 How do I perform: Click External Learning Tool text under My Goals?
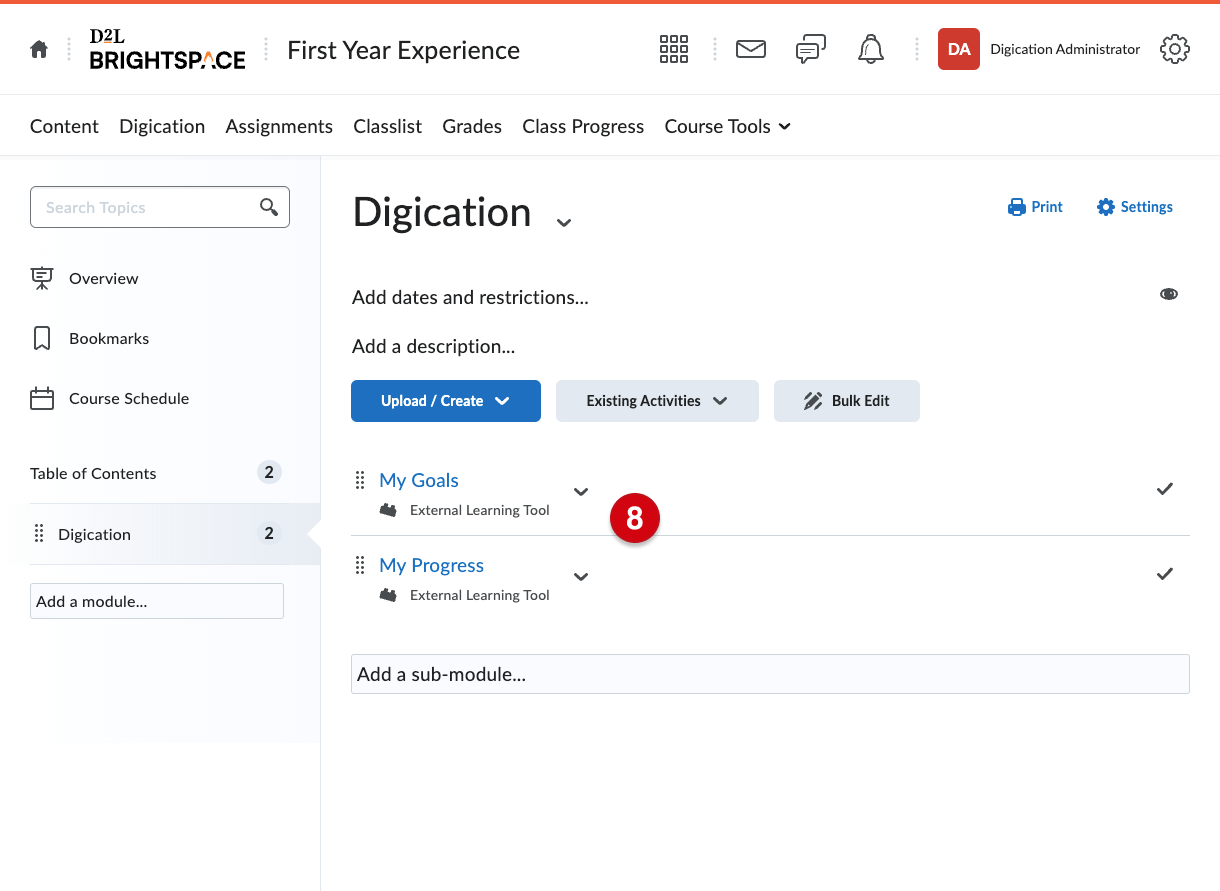(x=480, y=510)
